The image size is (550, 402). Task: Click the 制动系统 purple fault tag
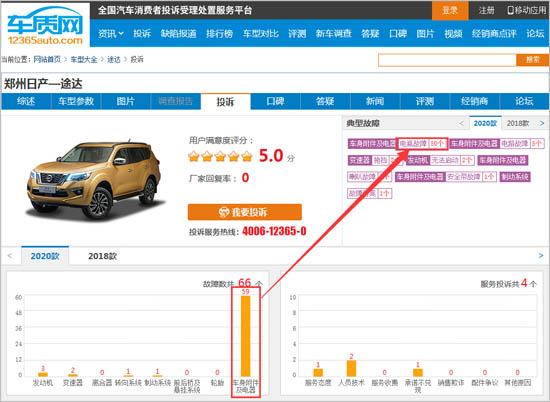[x=515, y=177]
